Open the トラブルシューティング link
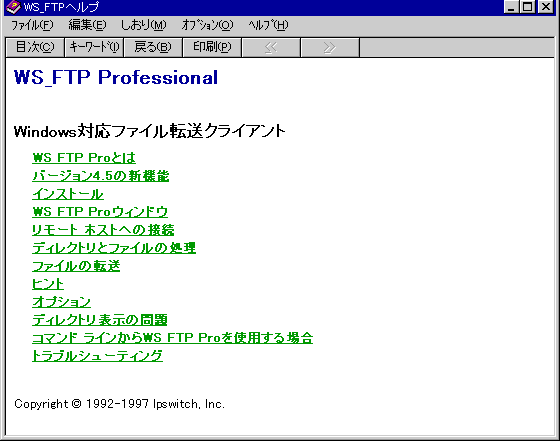560x441 pixels. (98, 356)
